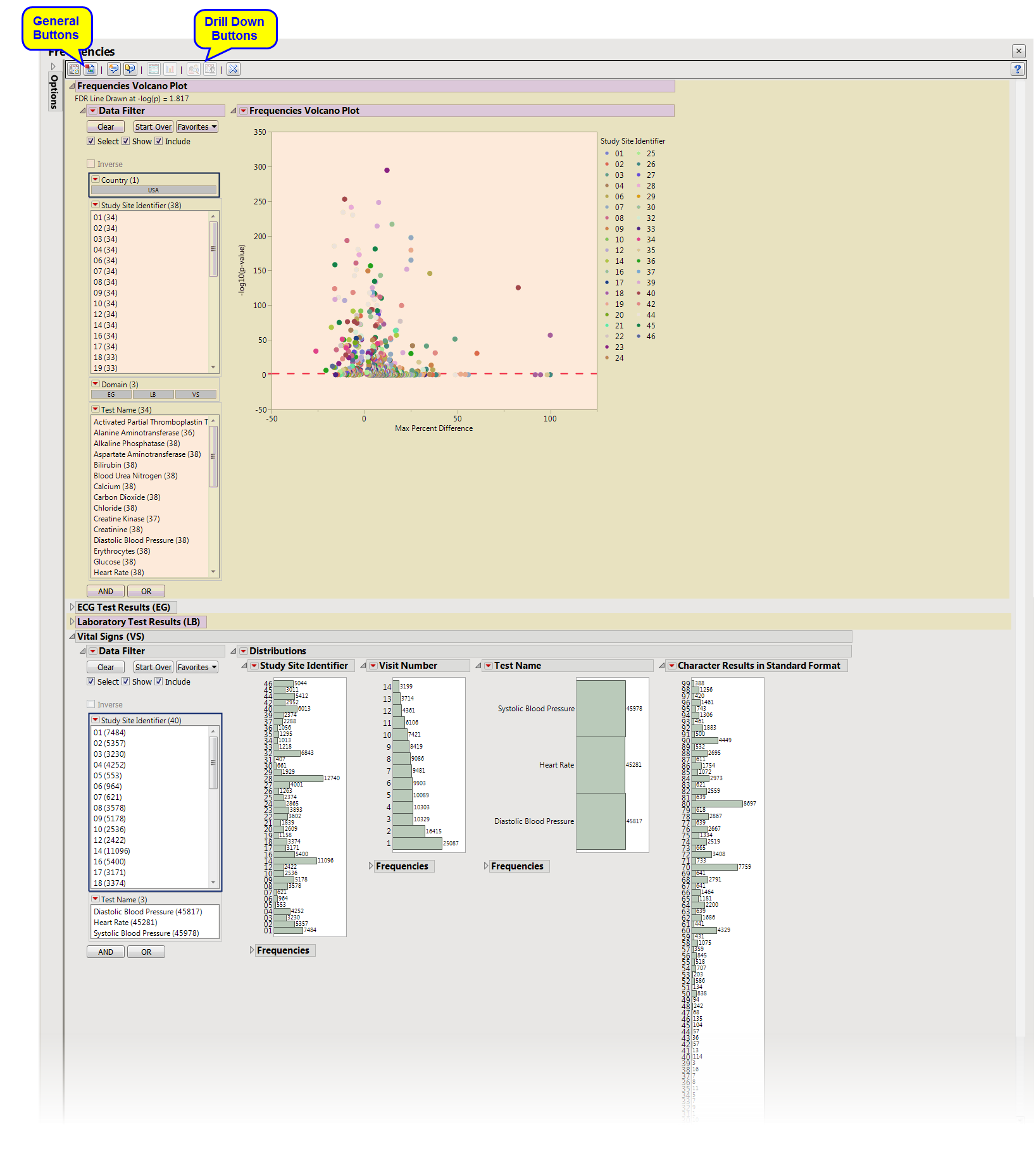Open the vertical Options tab
This screenshot has width=1036, height=1151.
(54, 92)
